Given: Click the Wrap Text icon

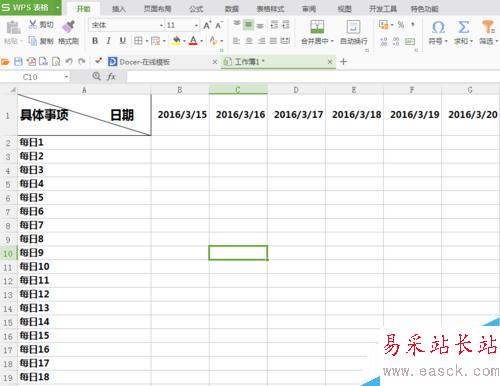Looking at the screenshot, I should 353,27.
